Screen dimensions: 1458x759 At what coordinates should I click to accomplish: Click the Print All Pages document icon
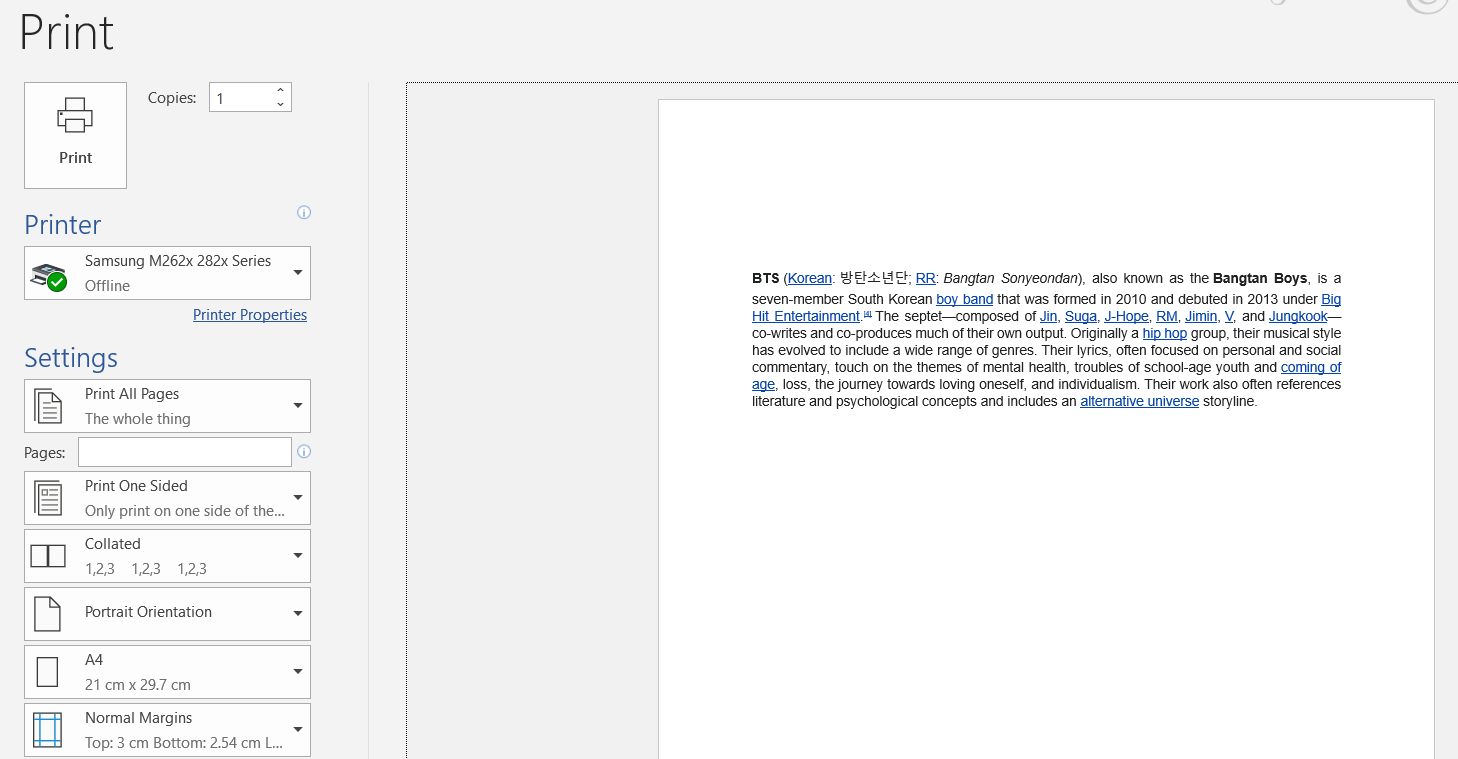point(48,406)
